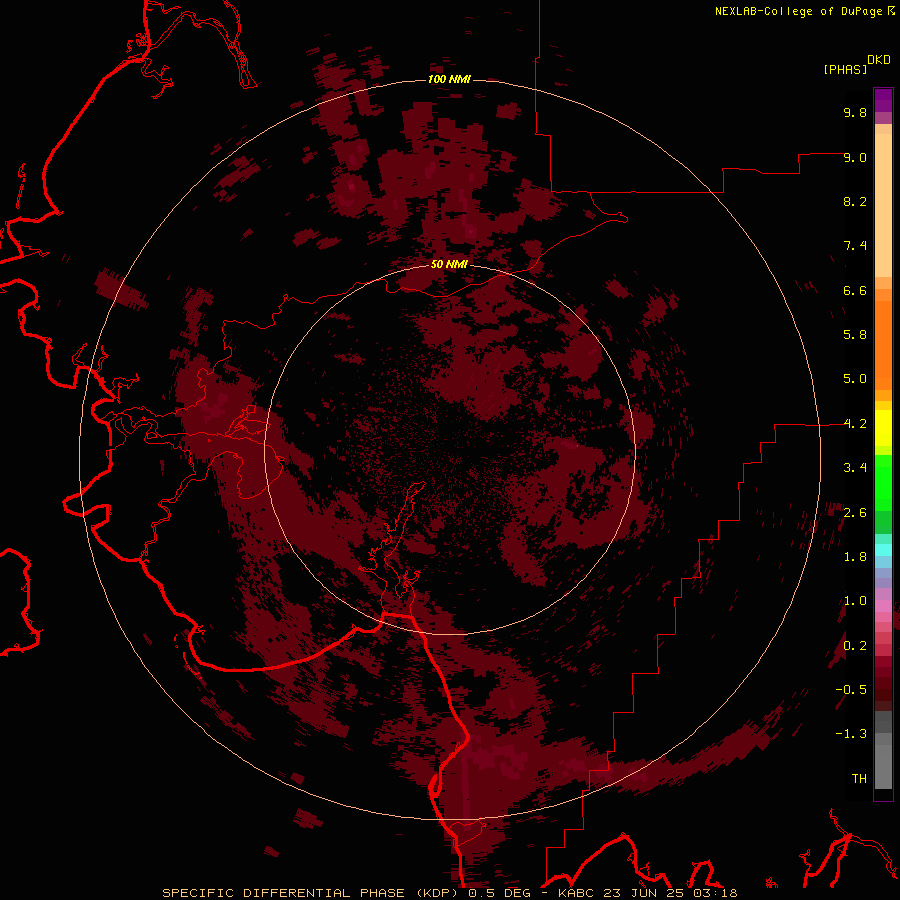Click the TH label at scale bottom
The height and width of the screenshot is (900, 900).
pyautogui.click(x=859, y=779)
